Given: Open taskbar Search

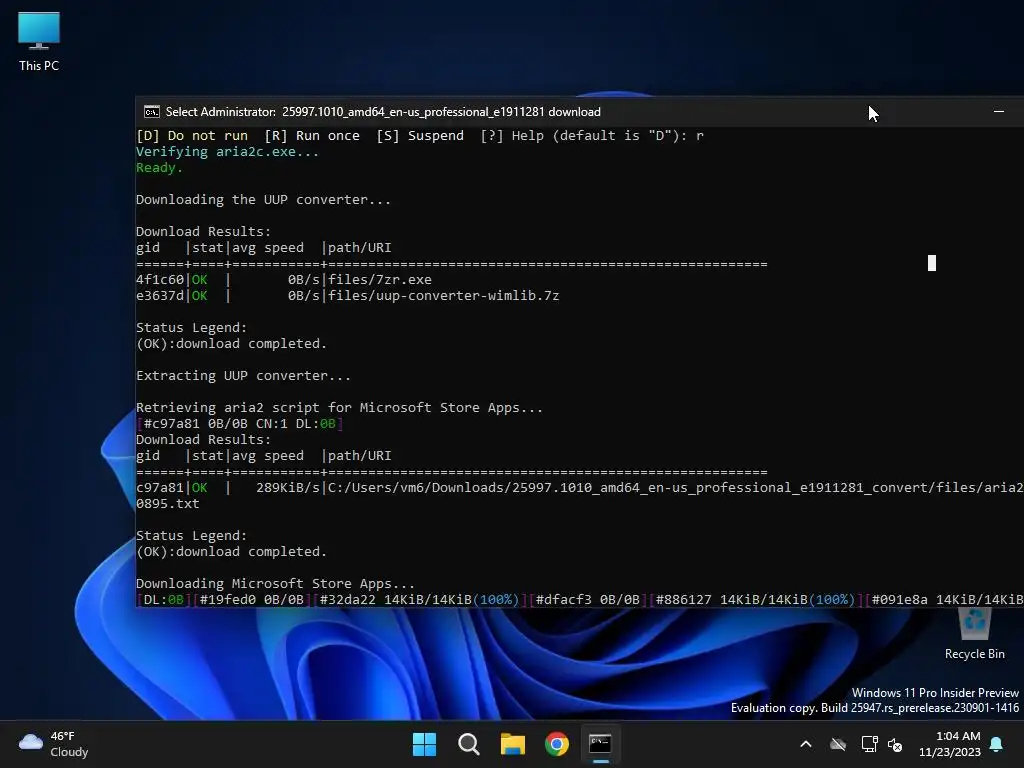Looking at the screenshot, I should point(468,744).
